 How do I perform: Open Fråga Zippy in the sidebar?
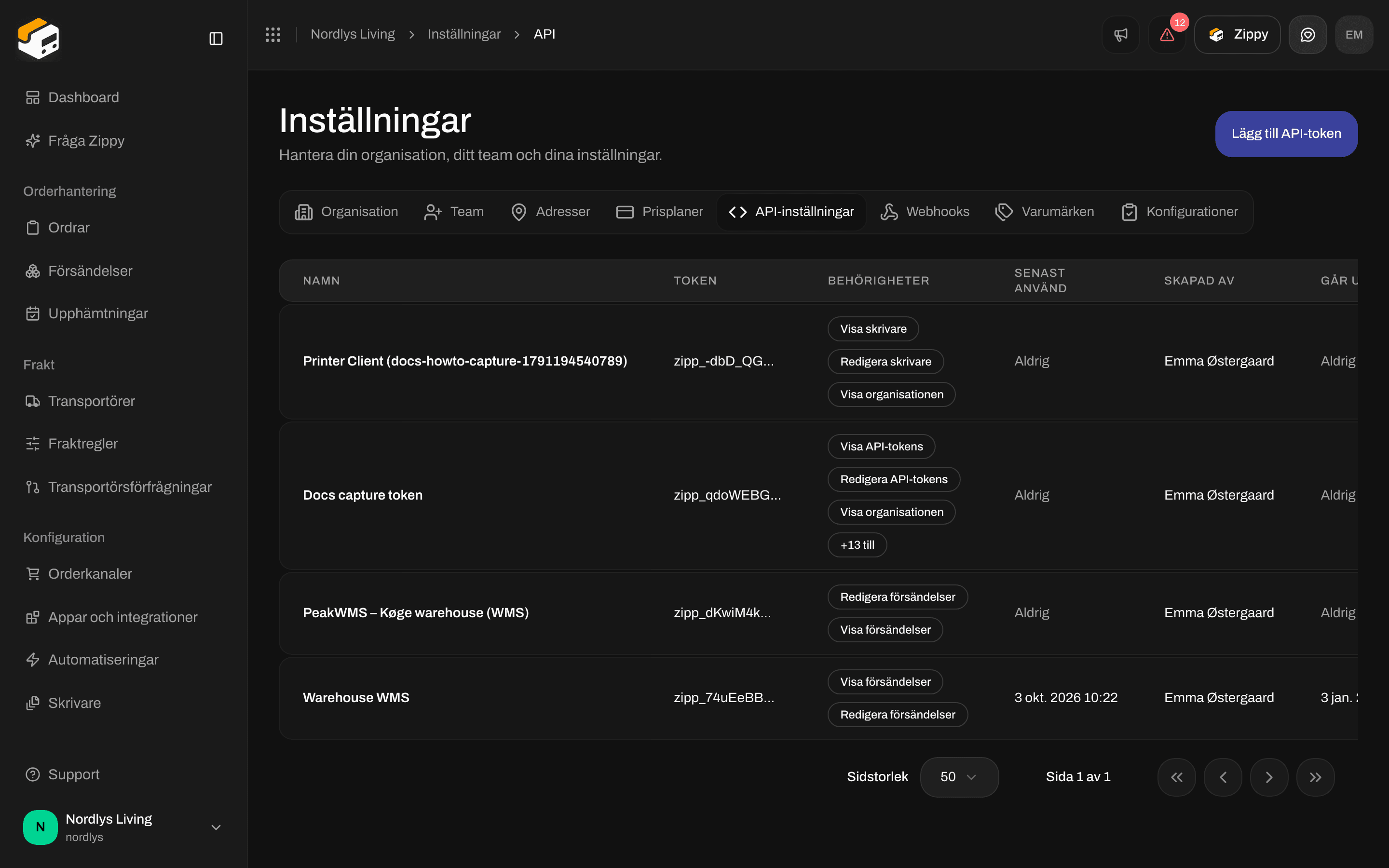click(75, 141)
